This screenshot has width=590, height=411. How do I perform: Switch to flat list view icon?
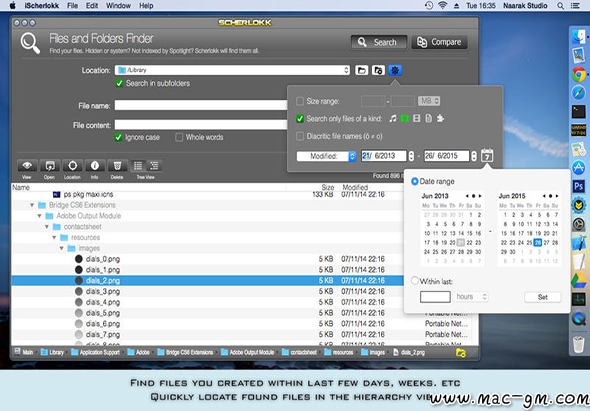click(x=138, y=166)
